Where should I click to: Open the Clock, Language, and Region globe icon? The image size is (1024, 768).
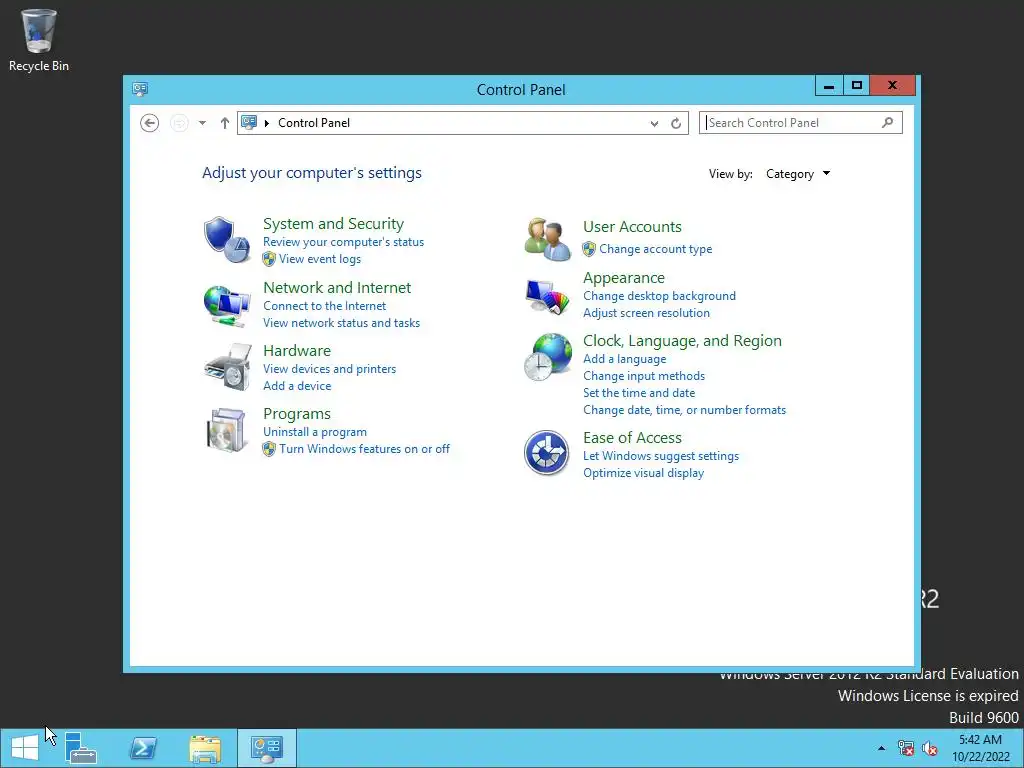(x=547, y=357)
